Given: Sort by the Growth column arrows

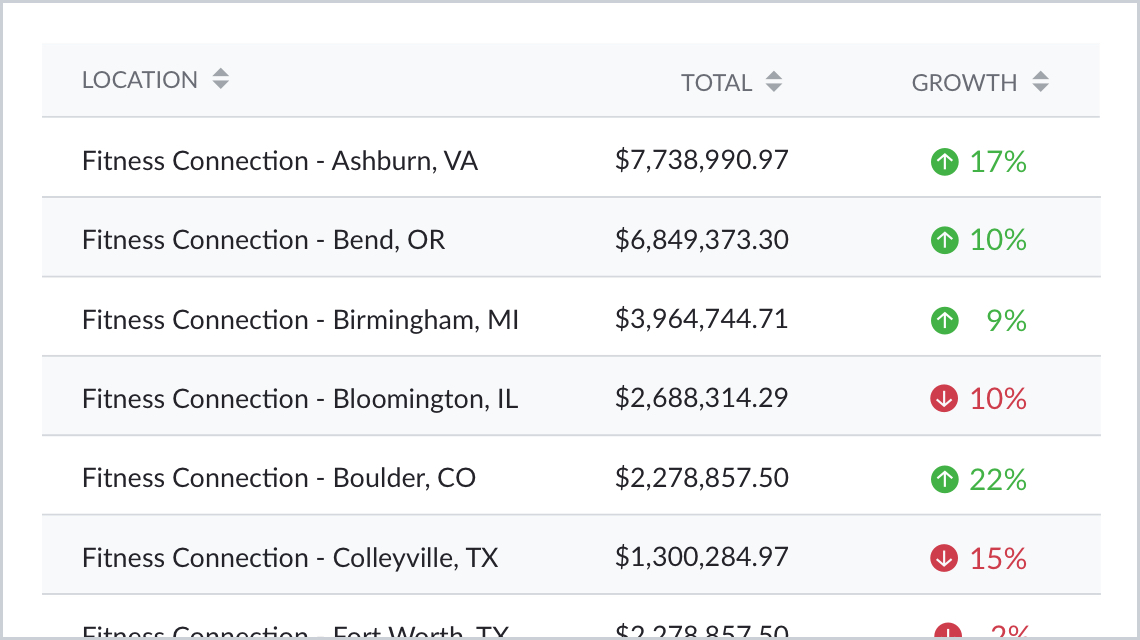Looking at the screenshot, I should (x=1041, y=83).
